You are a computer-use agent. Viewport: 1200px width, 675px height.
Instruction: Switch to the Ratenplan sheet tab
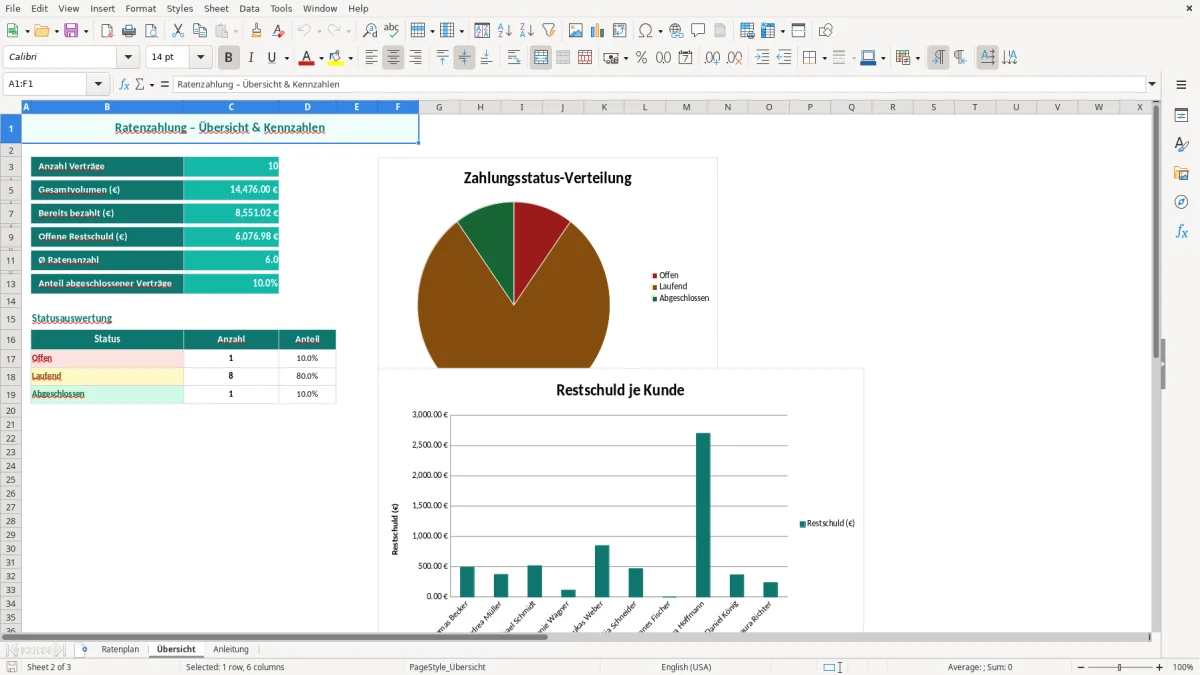click(x=120, y=649)
